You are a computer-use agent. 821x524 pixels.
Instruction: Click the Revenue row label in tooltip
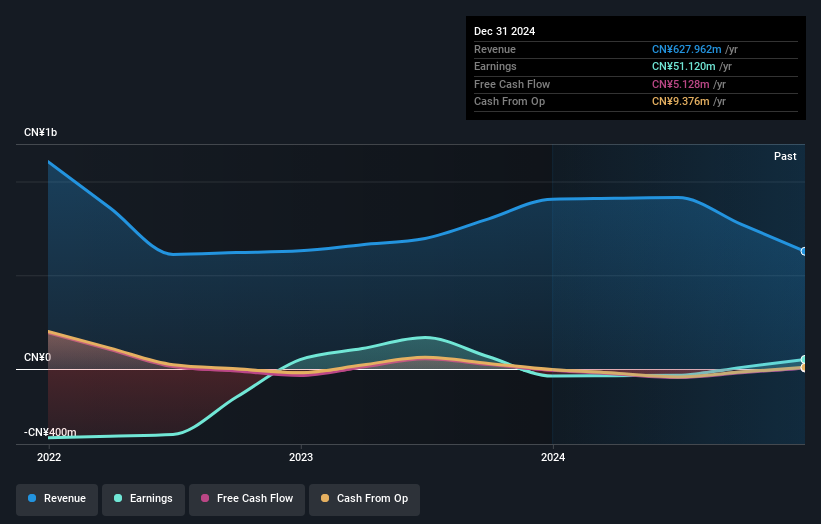coord(495,49)
